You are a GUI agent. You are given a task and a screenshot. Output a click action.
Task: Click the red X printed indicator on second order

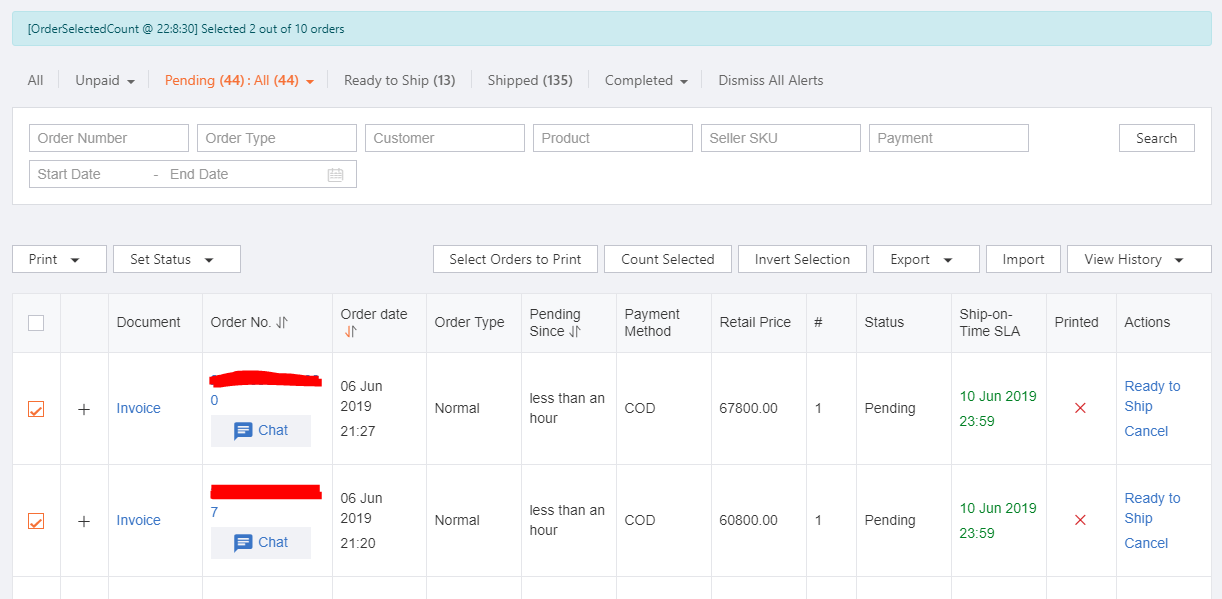pyautogui.click(x=1079, y=520)
